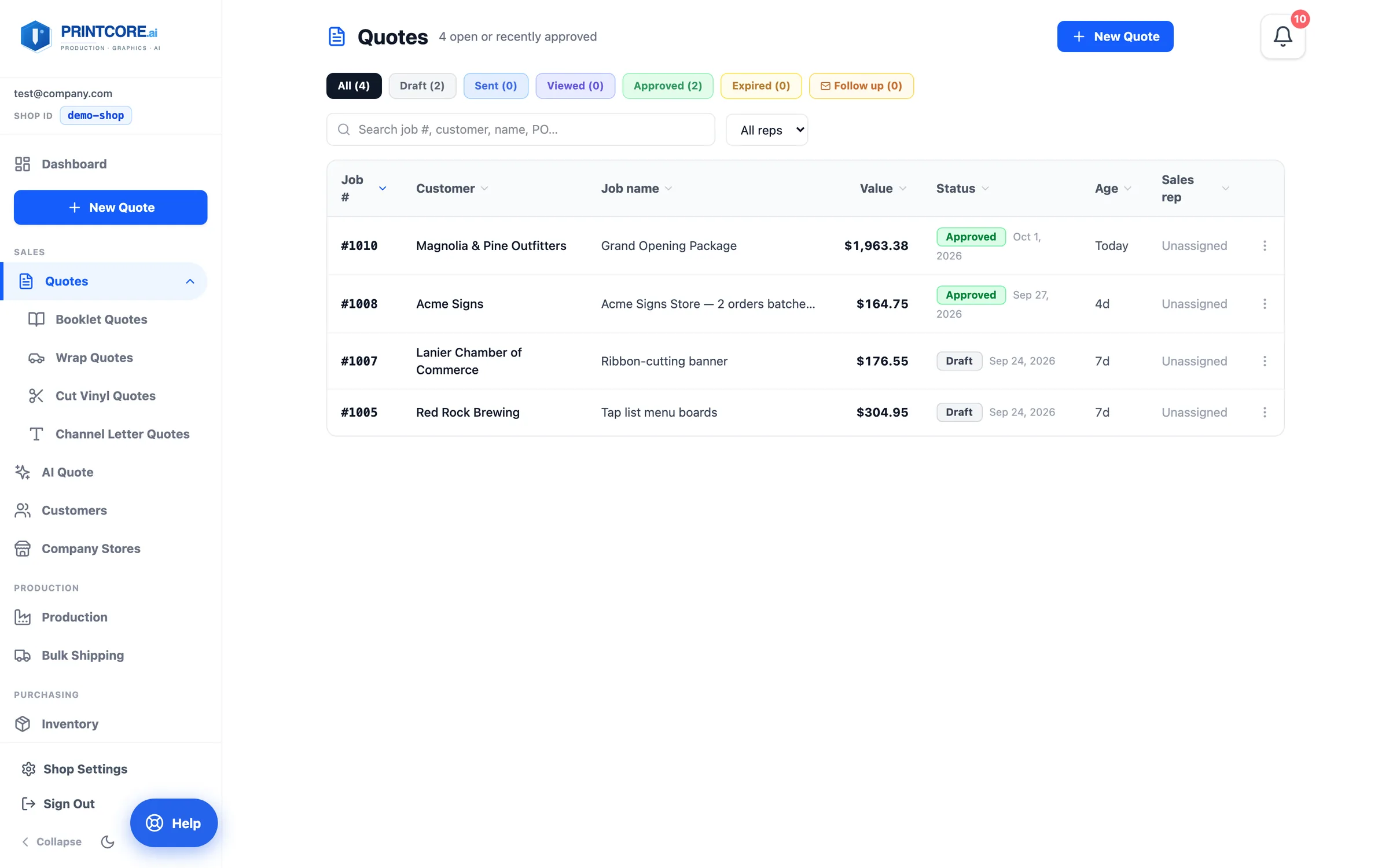The width and height of the screenshot is (1389, 868).
Task: Select the Approved (2) filter tab
Action: pos(667,86)
